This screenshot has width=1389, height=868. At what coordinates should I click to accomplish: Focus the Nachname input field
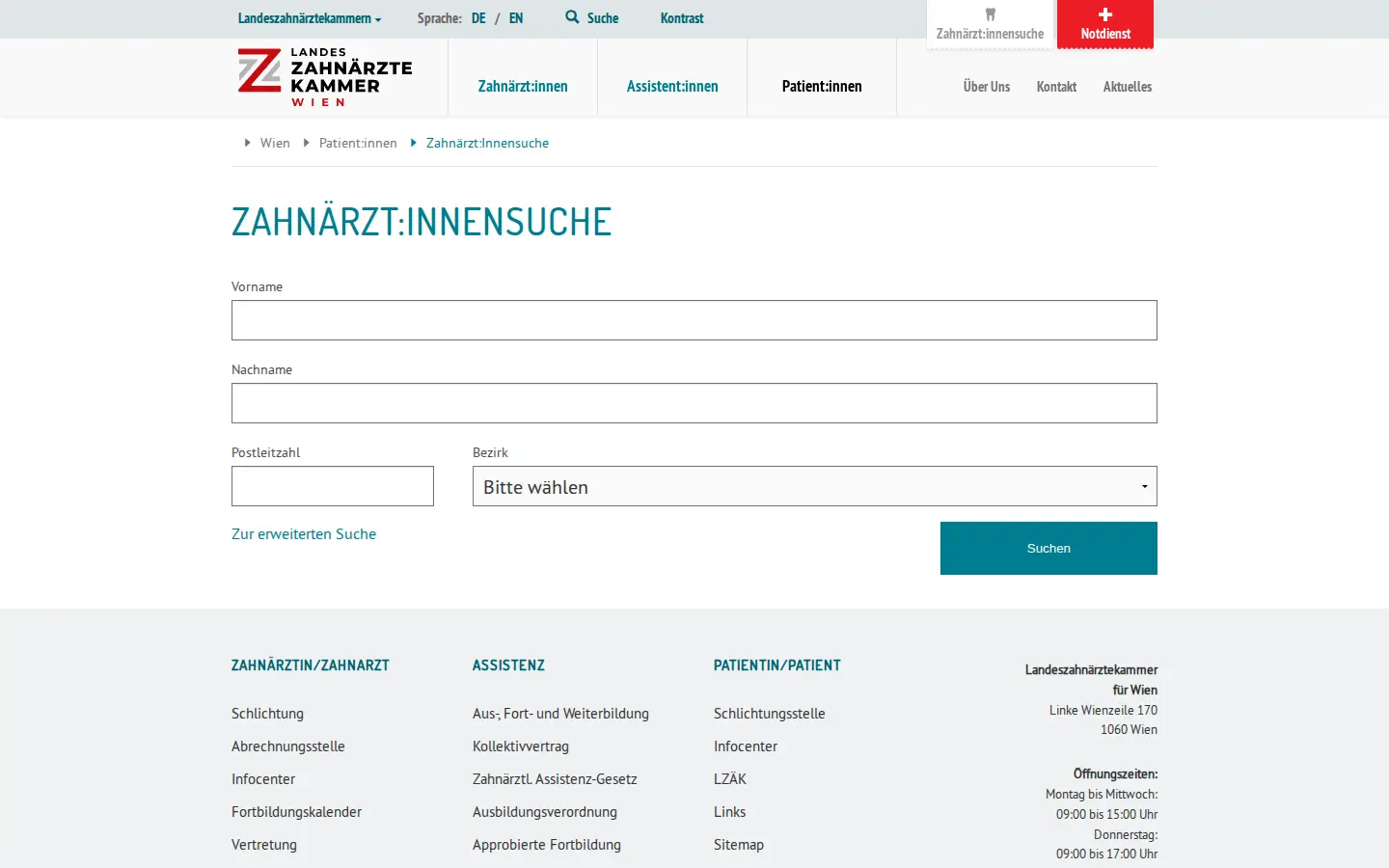click(694, 403)
